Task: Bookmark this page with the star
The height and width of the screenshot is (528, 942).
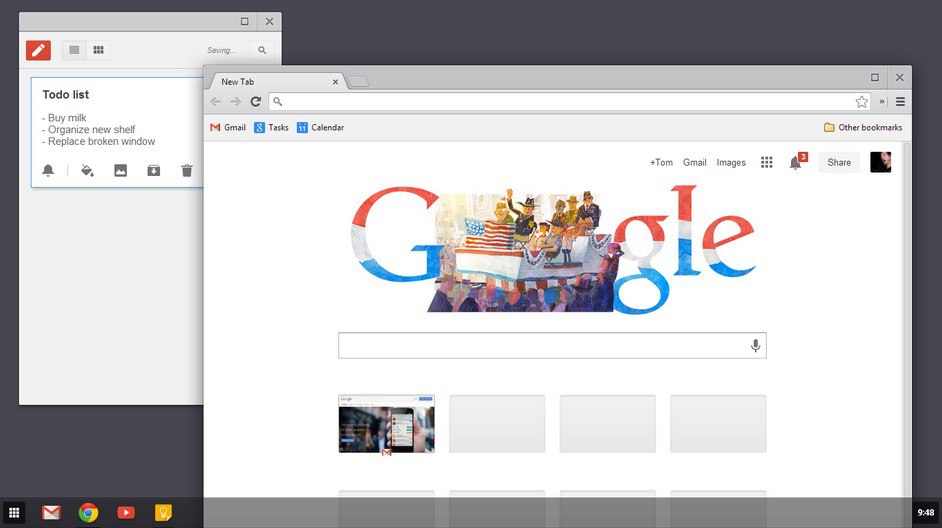Action: [x=861, y=102]
